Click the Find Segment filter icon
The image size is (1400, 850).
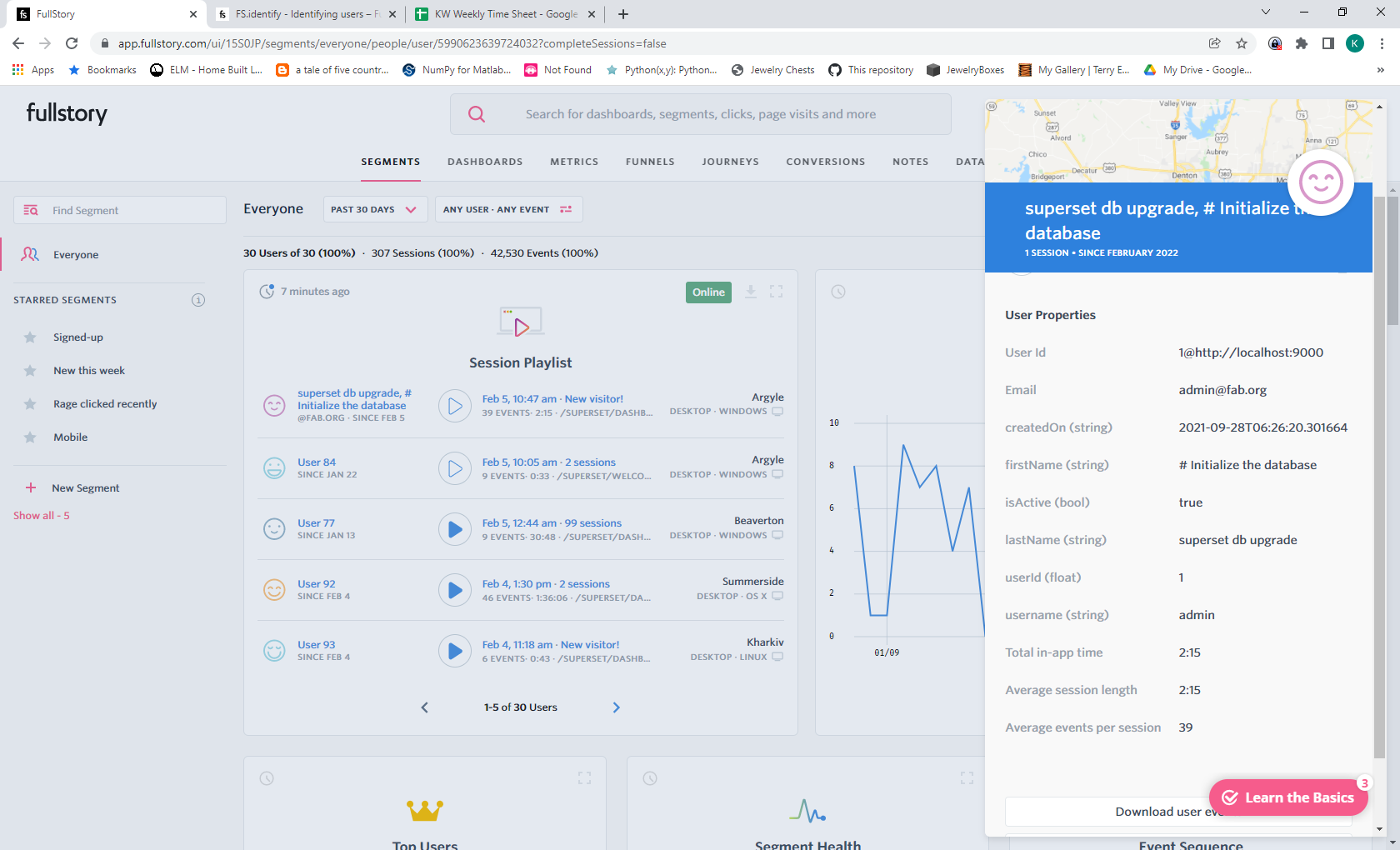(31, 210)
